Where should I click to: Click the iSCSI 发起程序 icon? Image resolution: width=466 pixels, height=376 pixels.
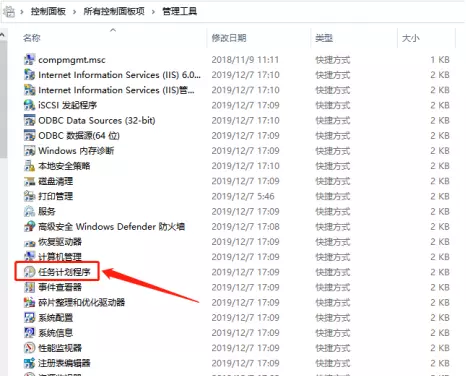[x=29, y=105]
